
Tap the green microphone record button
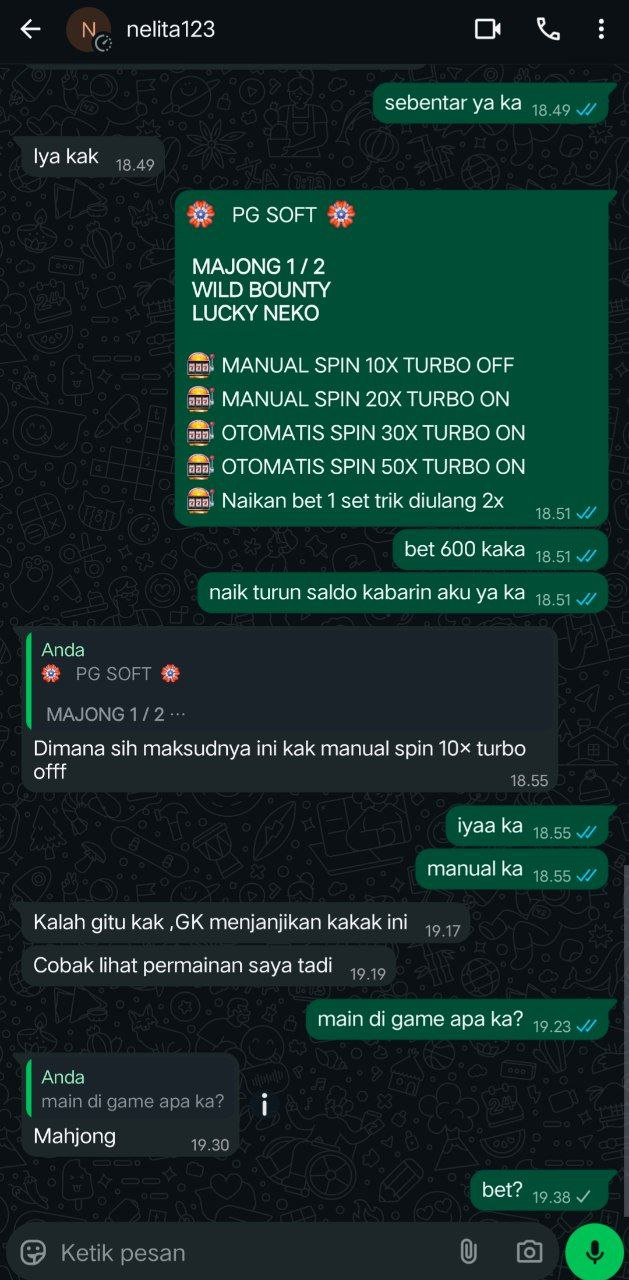pos(594,1251)
